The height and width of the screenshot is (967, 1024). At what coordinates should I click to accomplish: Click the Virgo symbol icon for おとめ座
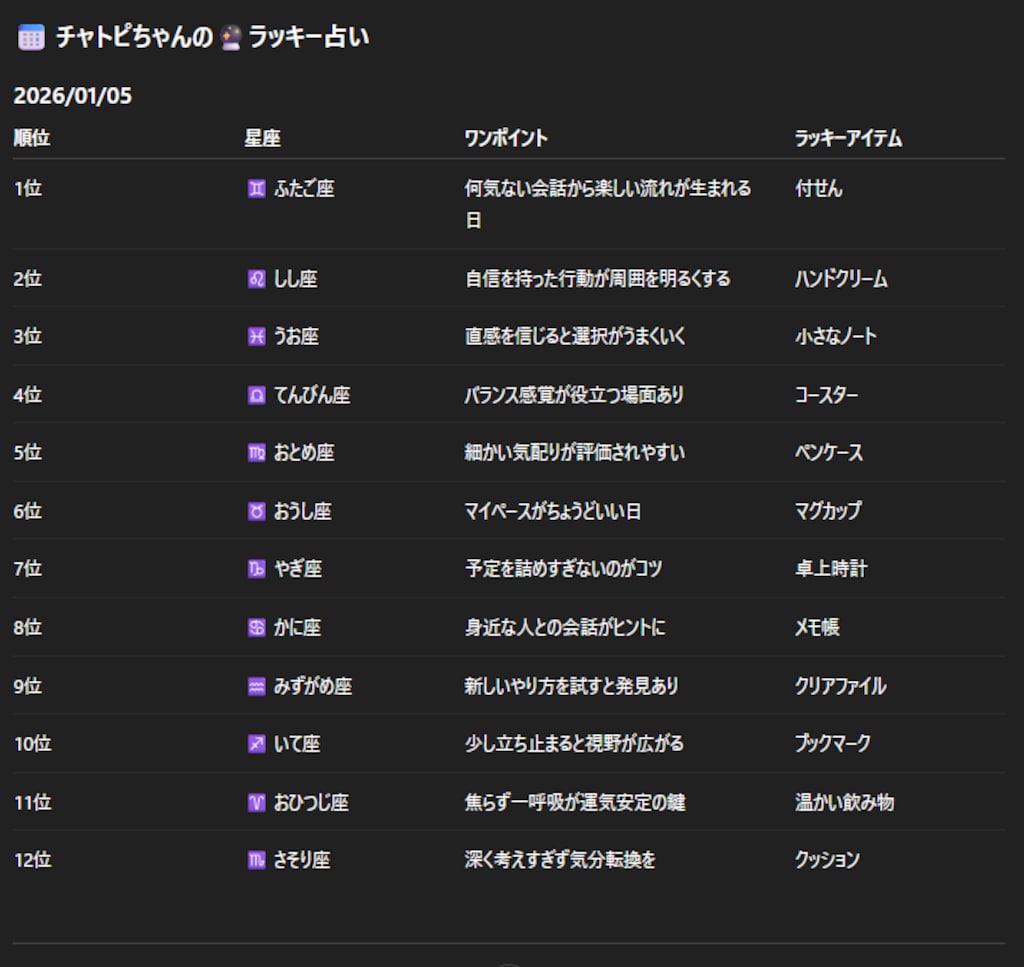(257, 453)
